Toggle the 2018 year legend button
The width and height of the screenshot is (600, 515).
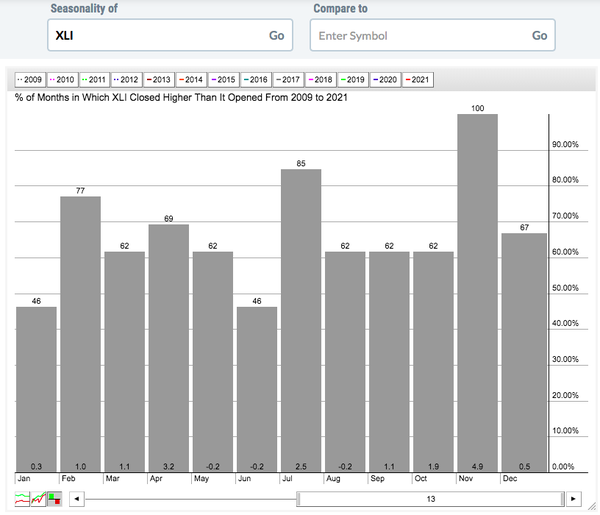(320, 79)
